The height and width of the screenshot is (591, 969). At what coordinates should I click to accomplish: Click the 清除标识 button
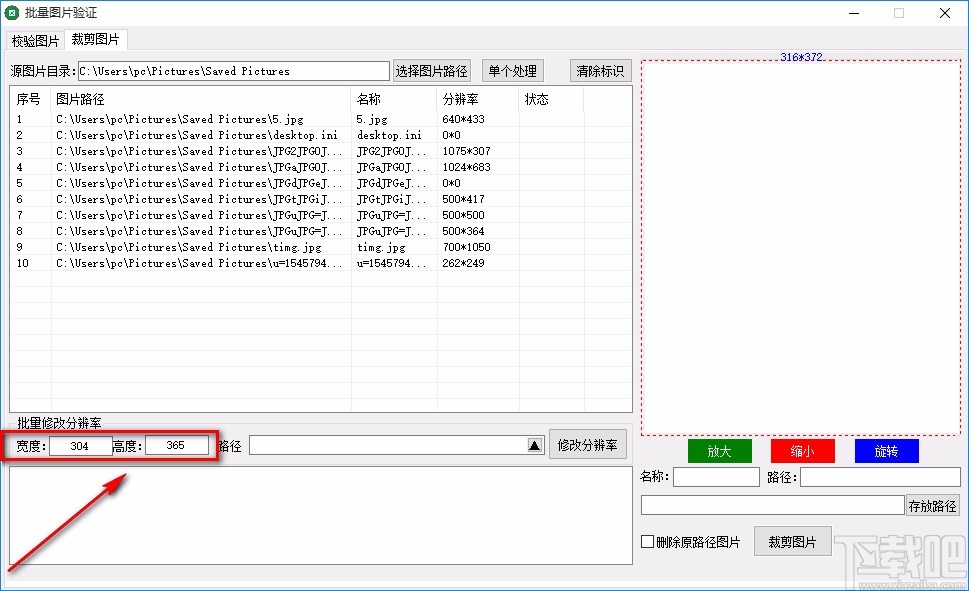[600, 71]
